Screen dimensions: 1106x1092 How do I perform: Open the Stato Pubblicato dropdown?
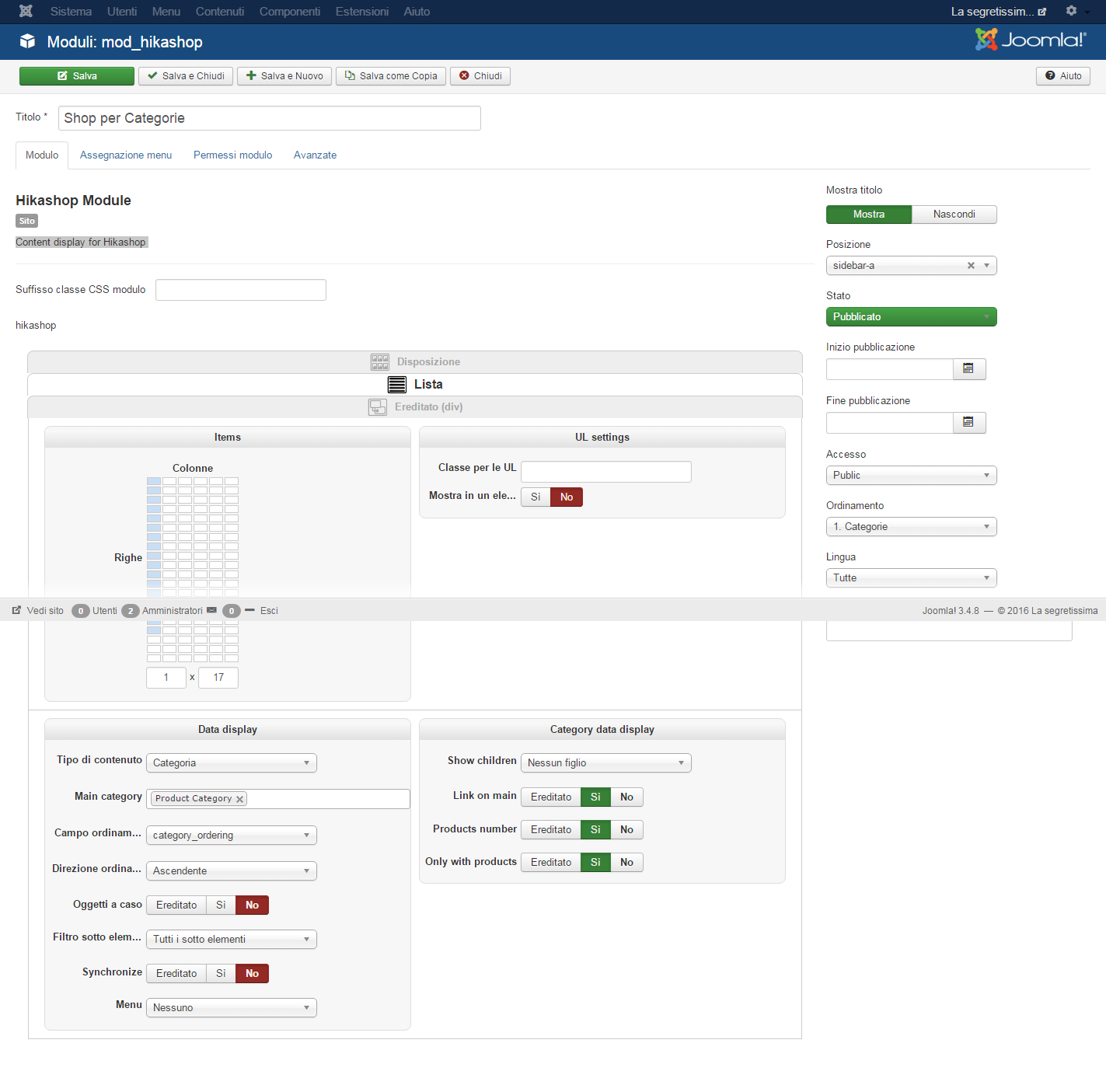(911, 317)
